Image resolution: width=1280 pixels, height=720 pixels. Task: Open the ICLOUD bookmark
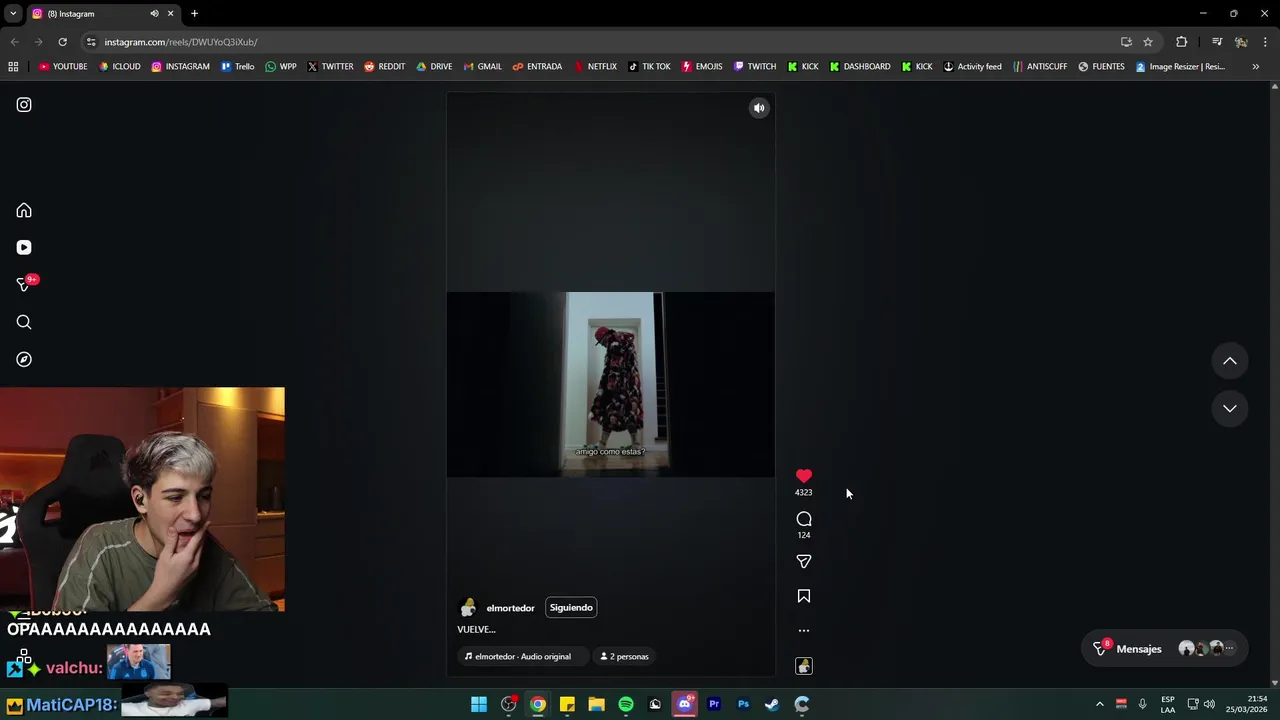coord(120,67)
